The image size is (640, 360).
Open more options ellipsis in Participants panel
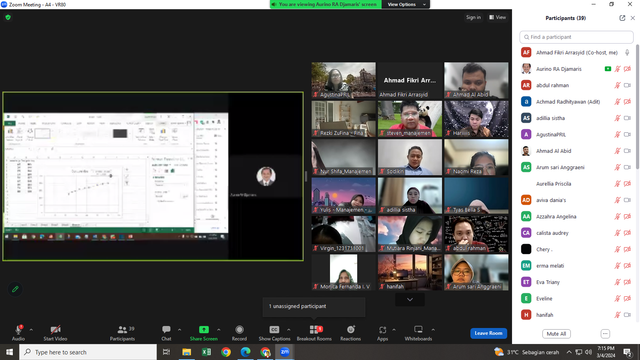point(605,334)
